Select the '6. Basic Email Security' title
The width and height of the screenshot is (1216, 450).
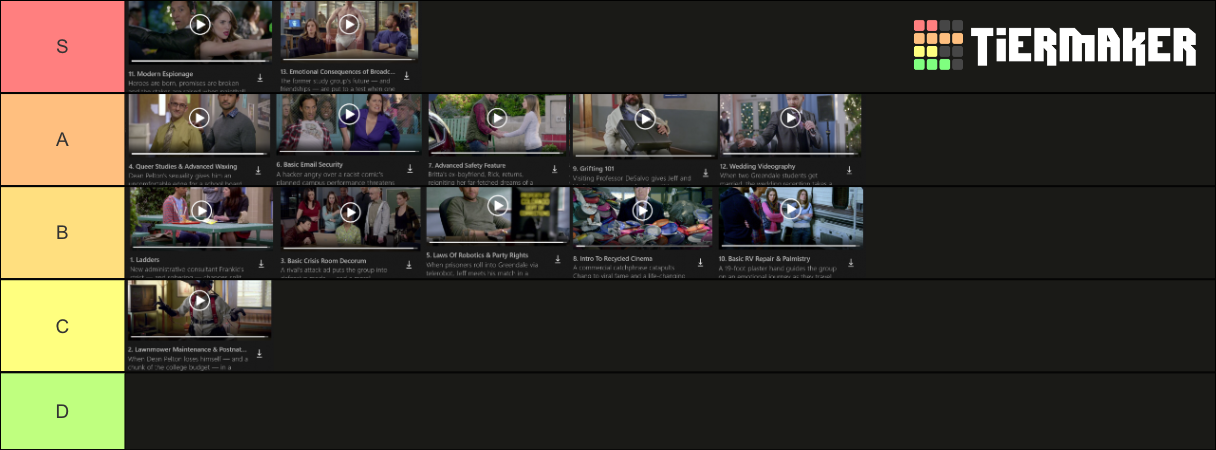pos(310,166)
